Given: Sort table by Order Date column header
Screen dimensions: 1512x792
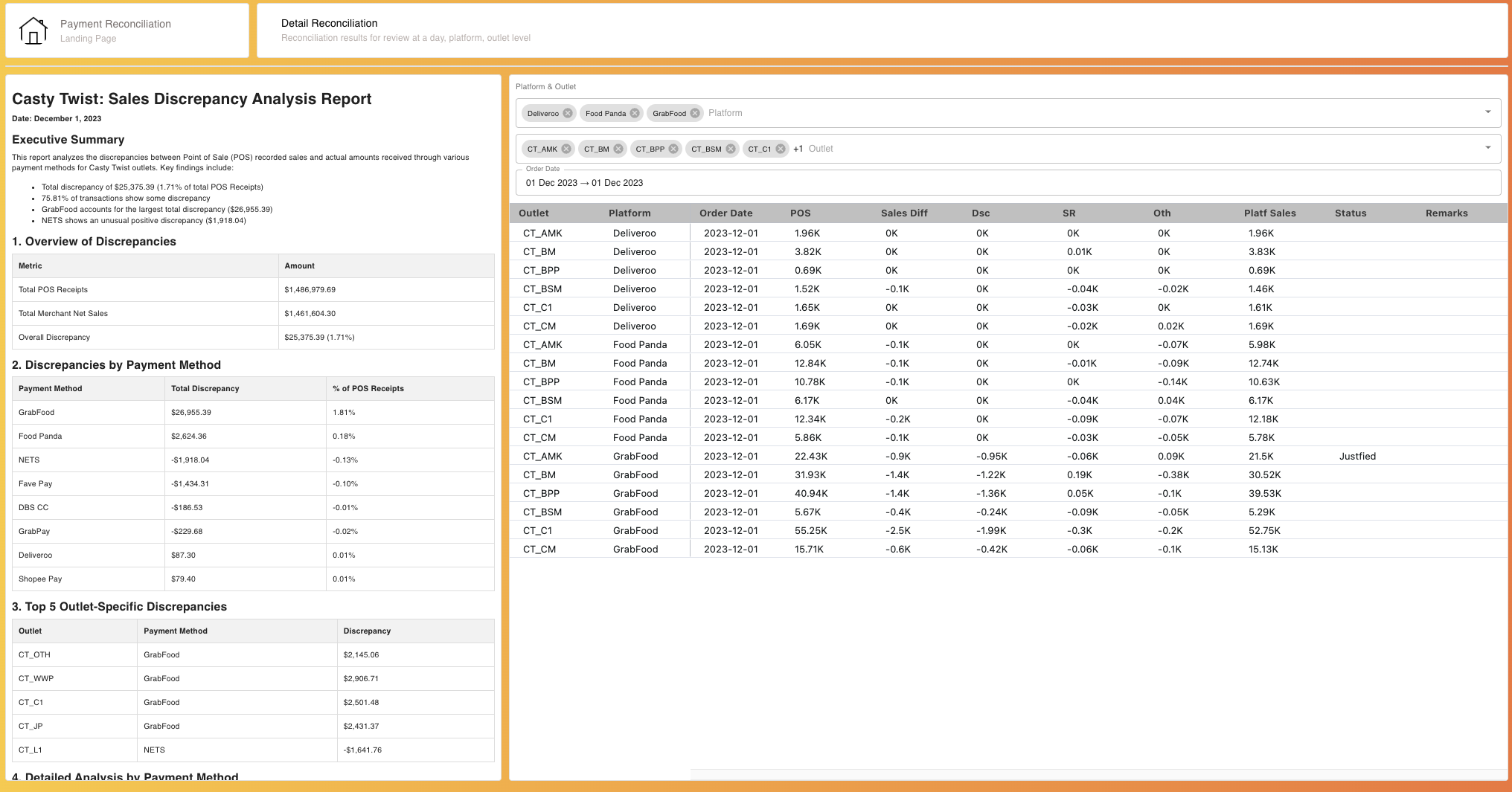Looking at the screenshot, I should (725, 213).
